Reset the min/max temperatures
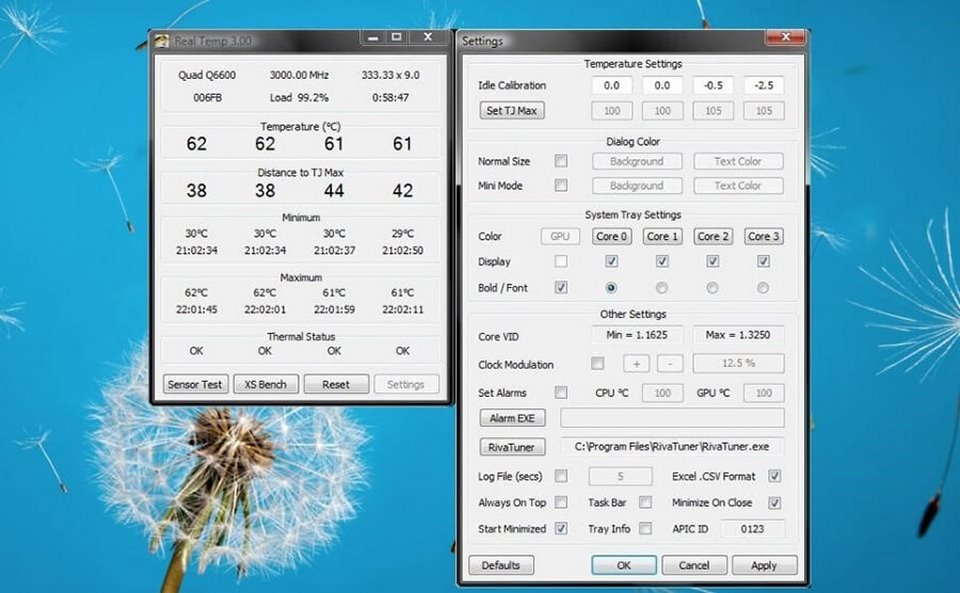The width and height of the screenshot is (960, 593). [x=336, y=384]
